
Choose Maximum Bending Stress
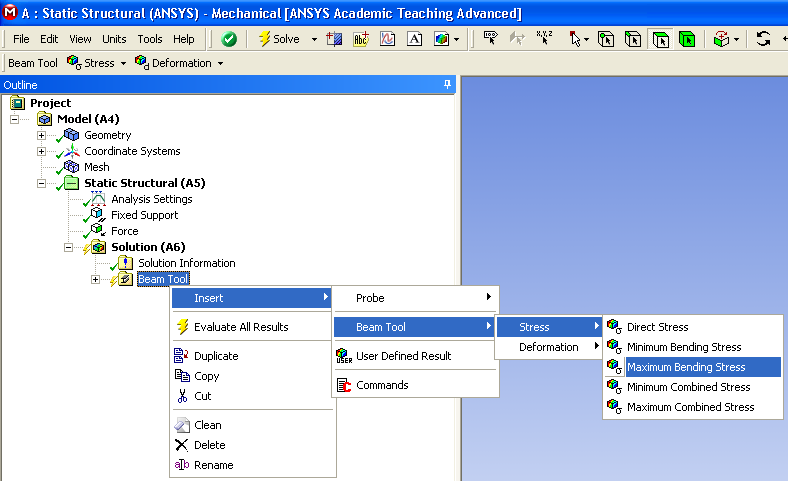693,367
